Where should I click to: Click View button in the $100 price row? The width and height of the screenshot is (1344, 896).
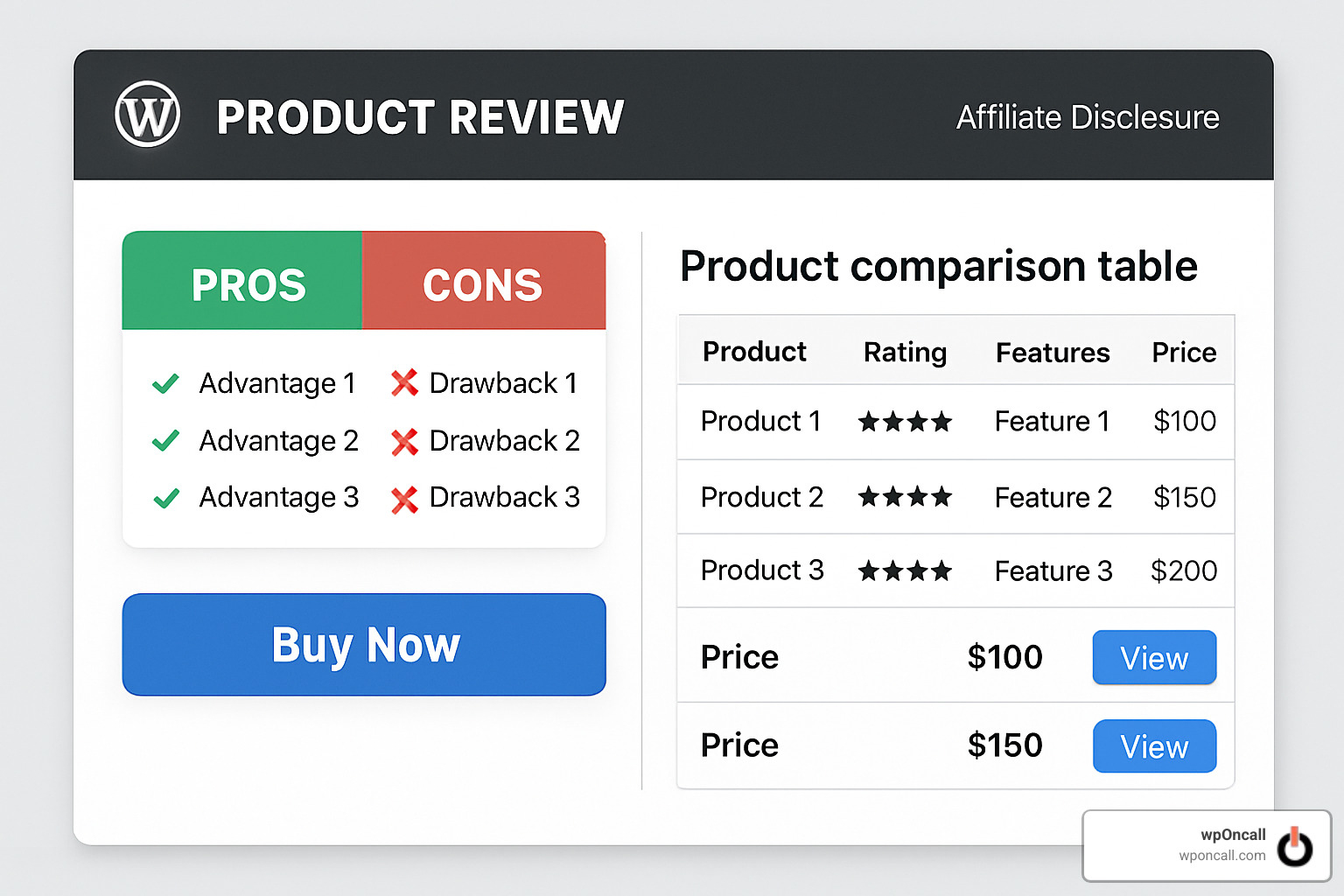tap(1154, 657)
